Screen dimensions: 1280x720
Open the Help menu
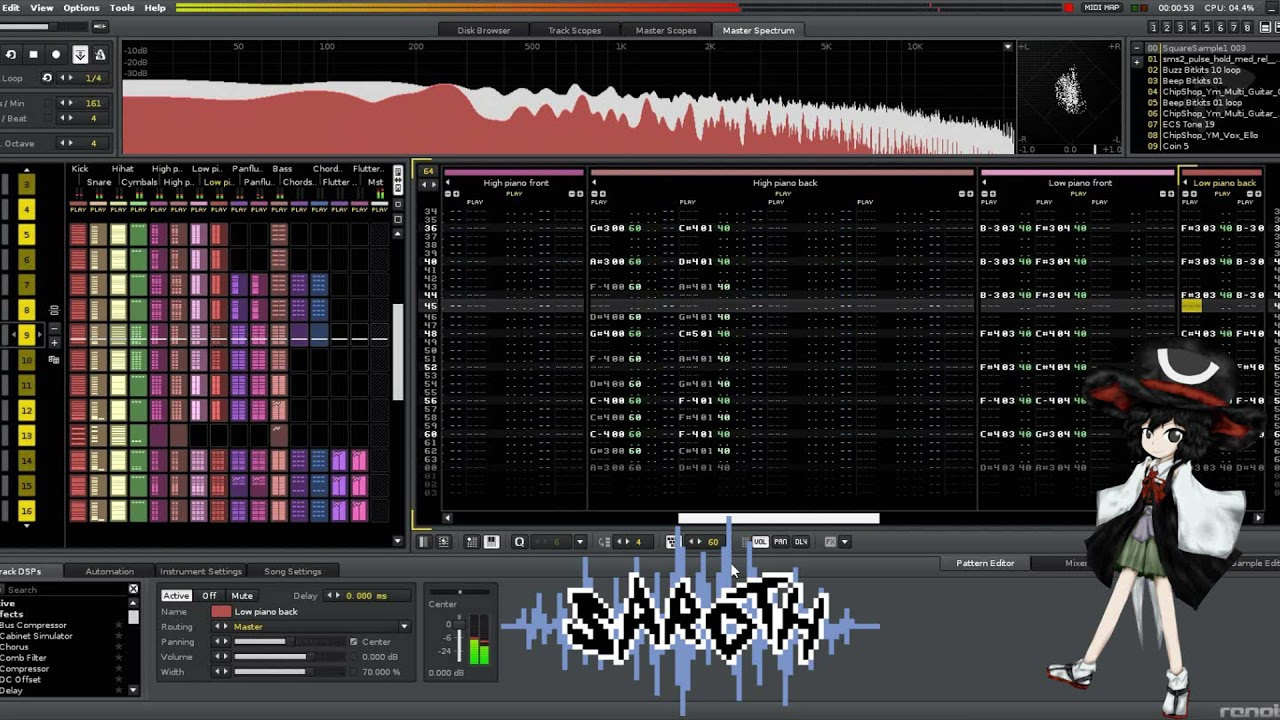(155, 8)
